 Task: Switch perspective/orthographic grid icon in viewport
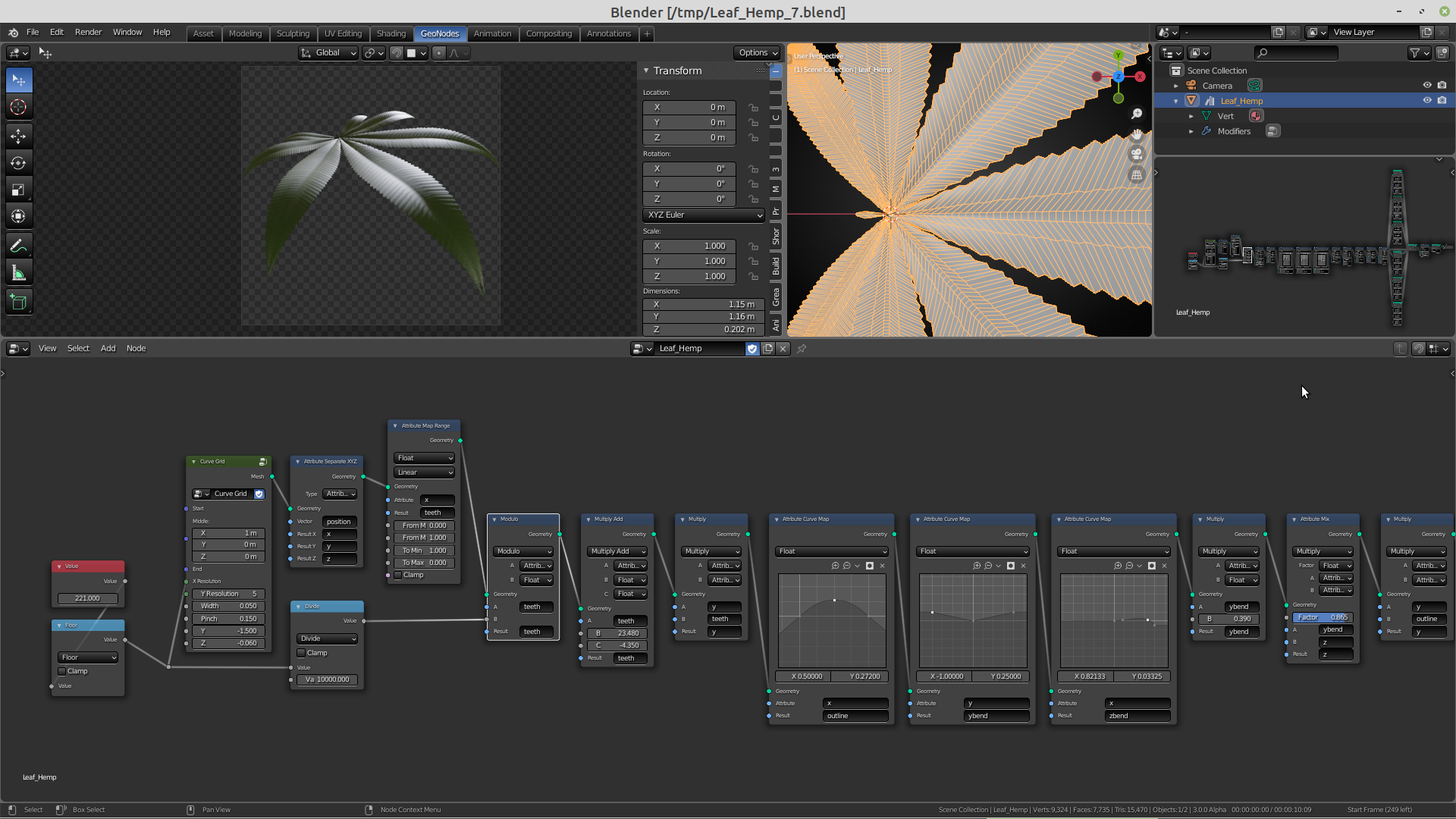[1136, 174]
